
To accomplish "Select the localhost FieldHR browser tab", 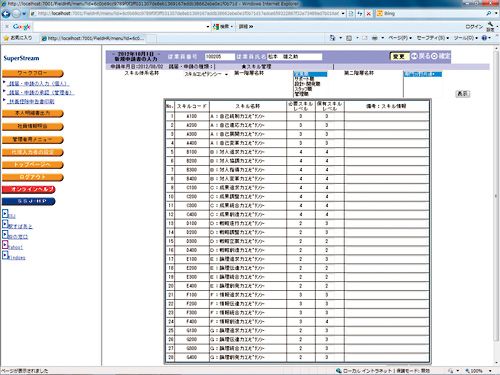I will [x=93, y=38].
